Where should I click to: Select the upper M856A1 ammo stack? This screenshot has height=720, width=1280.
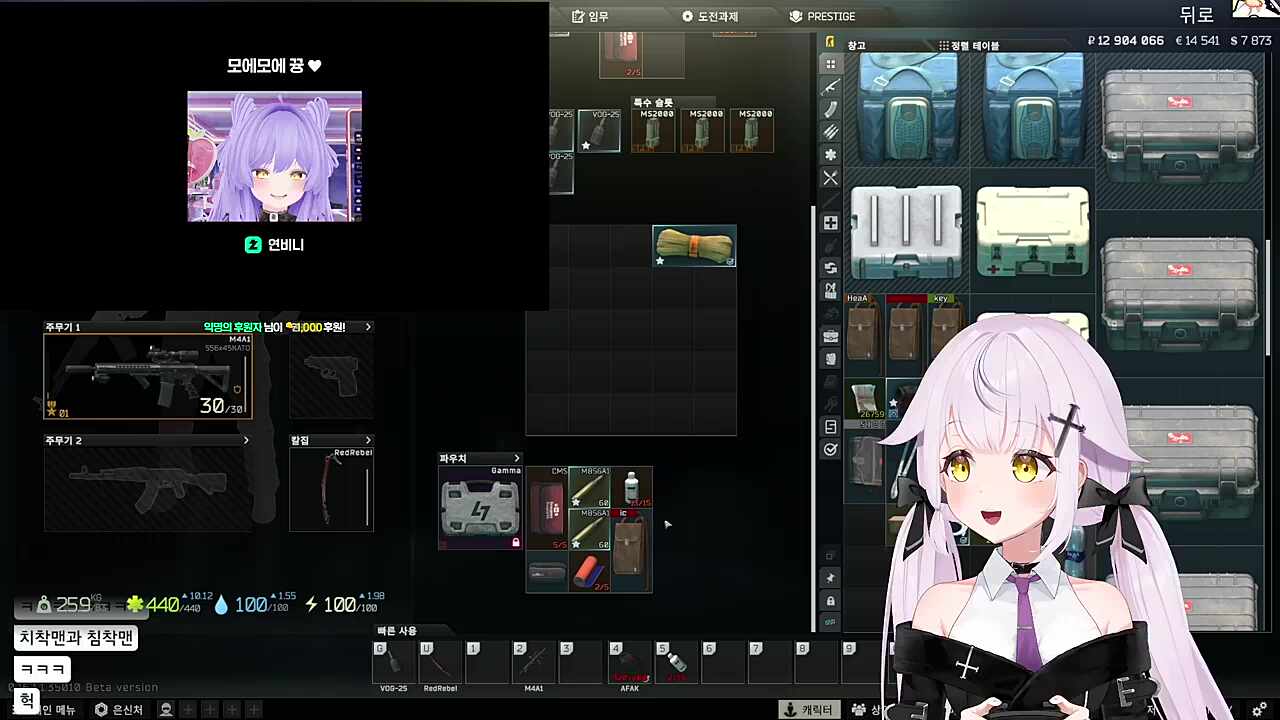pos(589,487)
